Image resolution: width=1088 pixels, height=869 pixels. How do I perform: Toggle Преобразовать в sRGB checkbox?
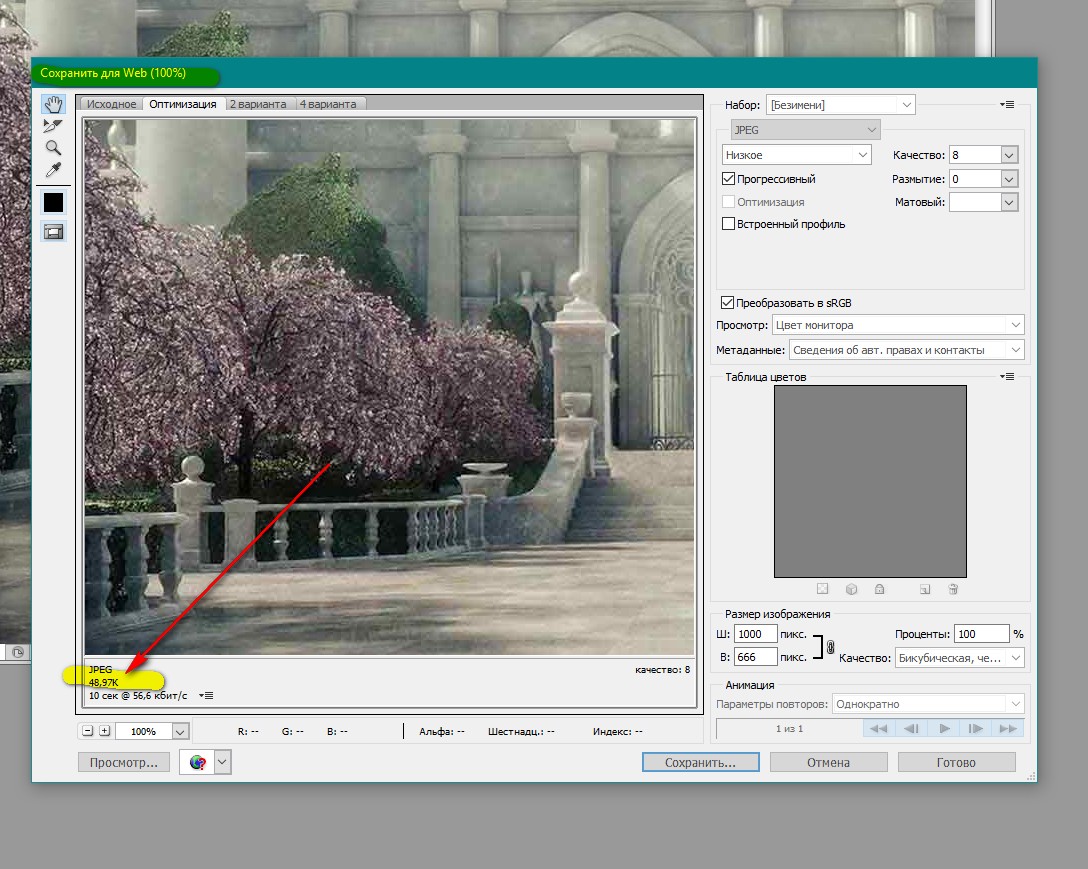click(x=727, y=302)
